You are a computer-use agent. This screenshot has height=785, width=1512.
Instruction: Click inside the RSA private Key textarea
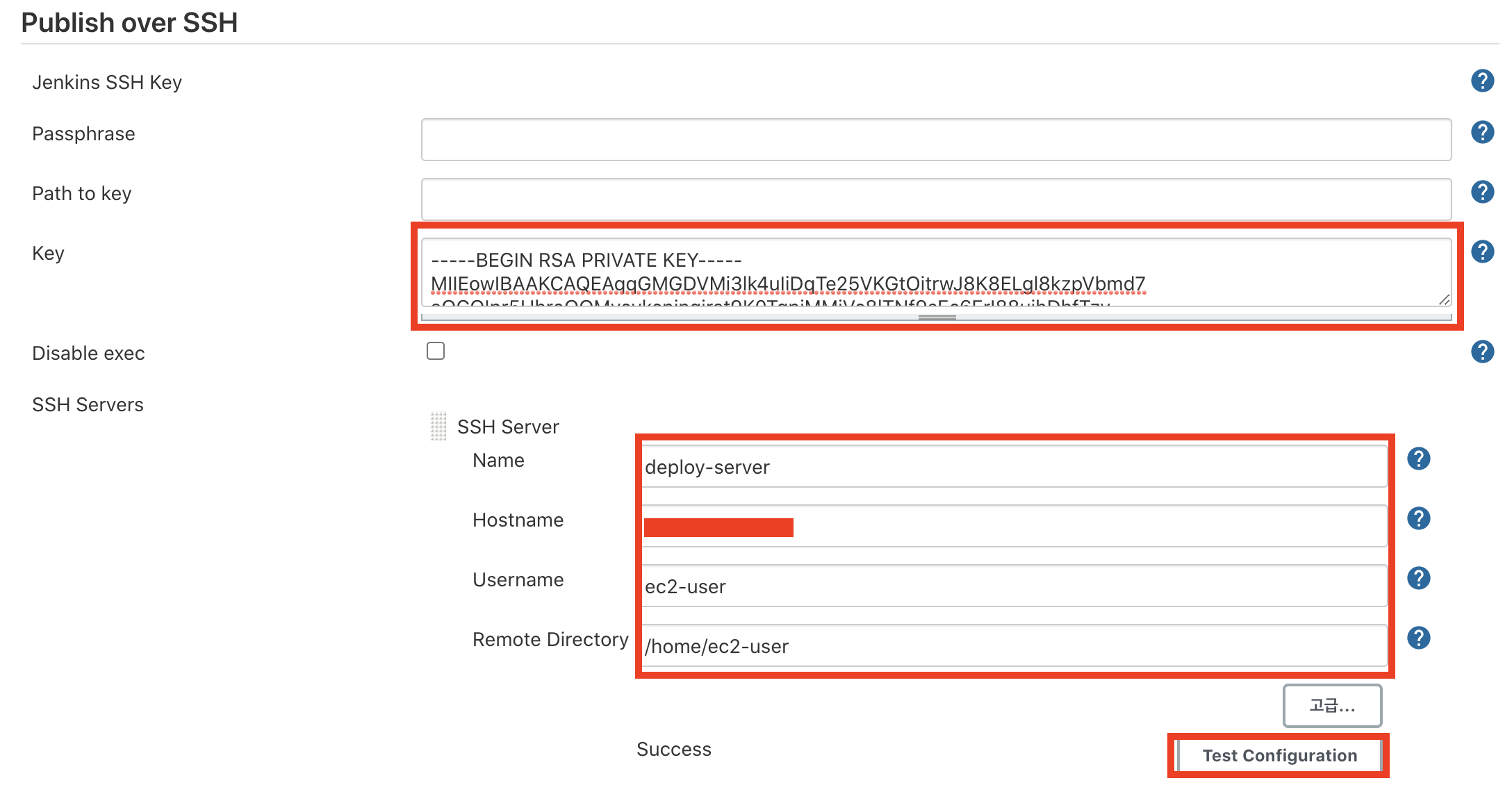tap(935, 272)
